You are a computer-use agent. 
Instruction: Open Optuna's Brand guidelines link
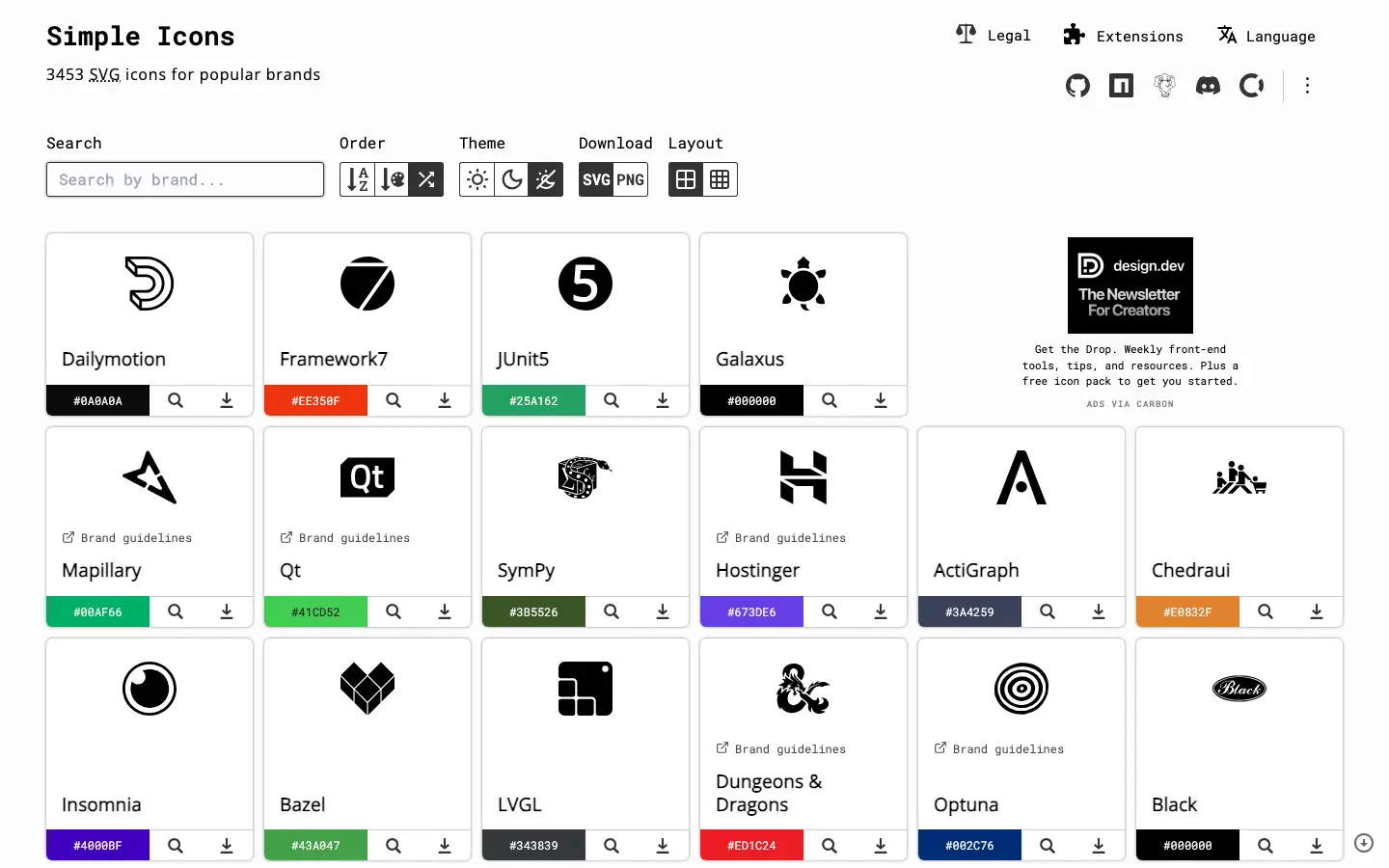(999, 749)
